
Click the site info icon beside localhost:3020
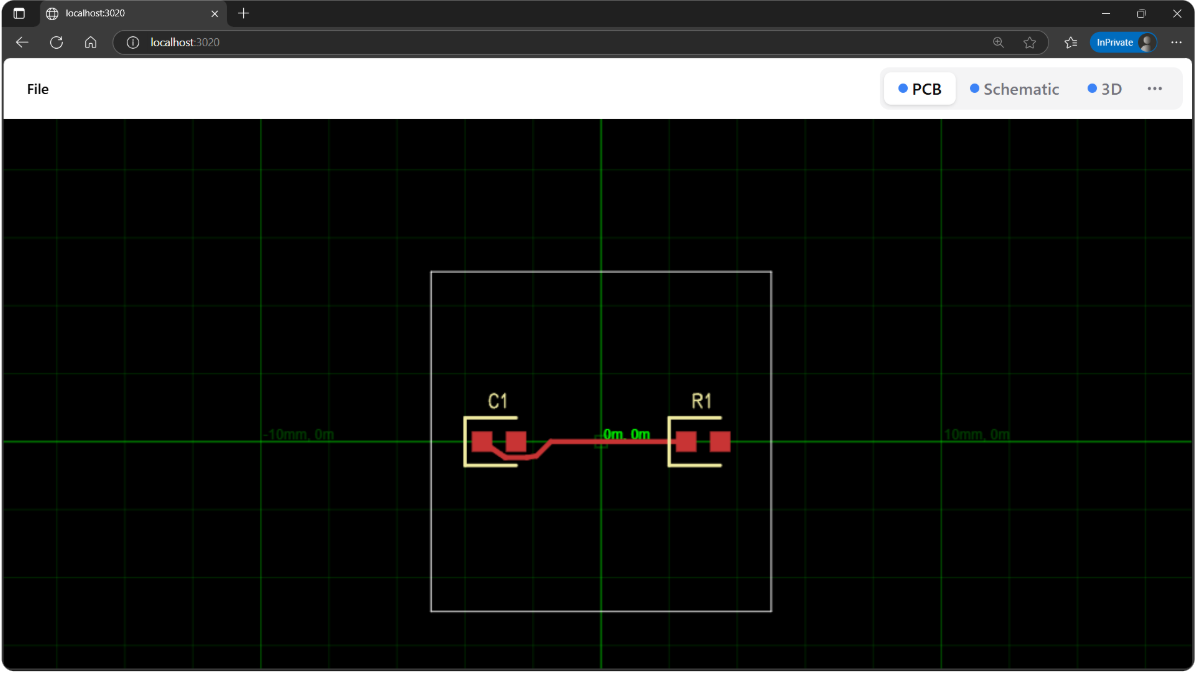[x=131, y=43]
